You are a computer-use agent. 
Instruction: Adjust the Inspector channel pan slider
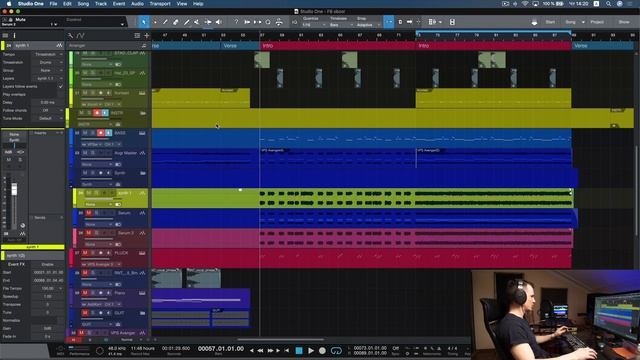[x=14, y=146]
